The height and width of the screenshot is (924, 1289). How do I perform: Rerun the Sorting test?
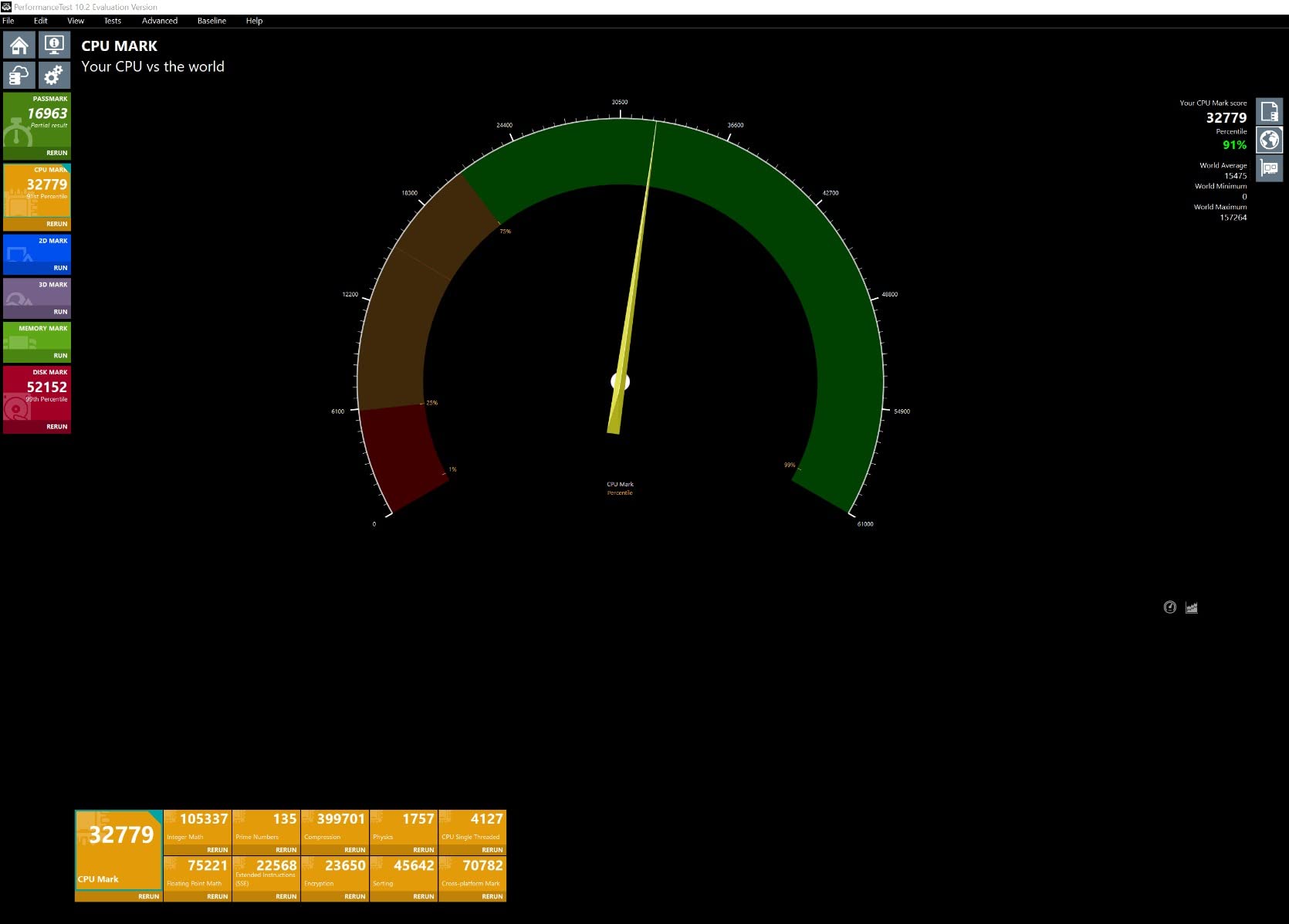point(424,897)
